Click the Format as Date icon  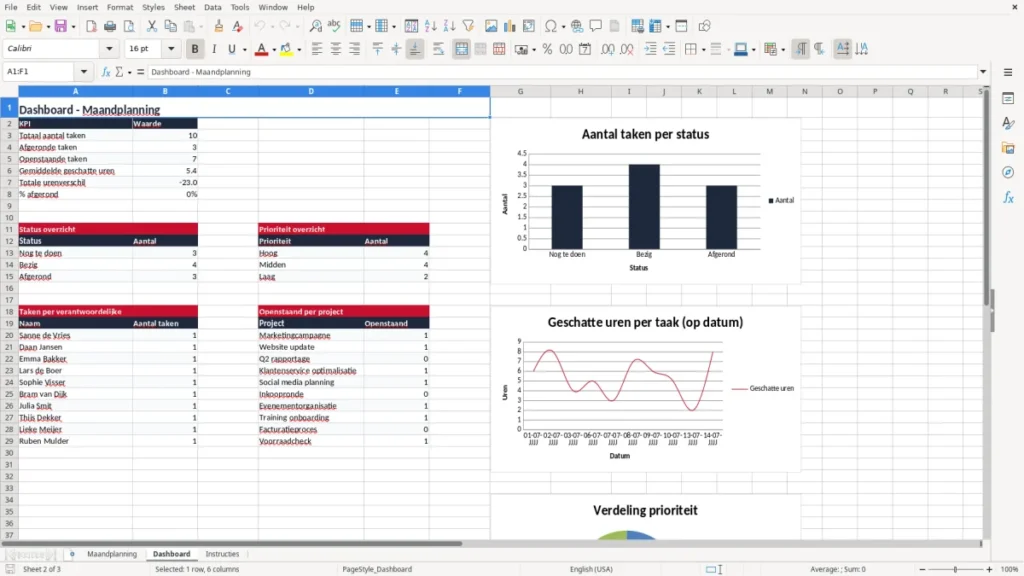coord(585,49)
